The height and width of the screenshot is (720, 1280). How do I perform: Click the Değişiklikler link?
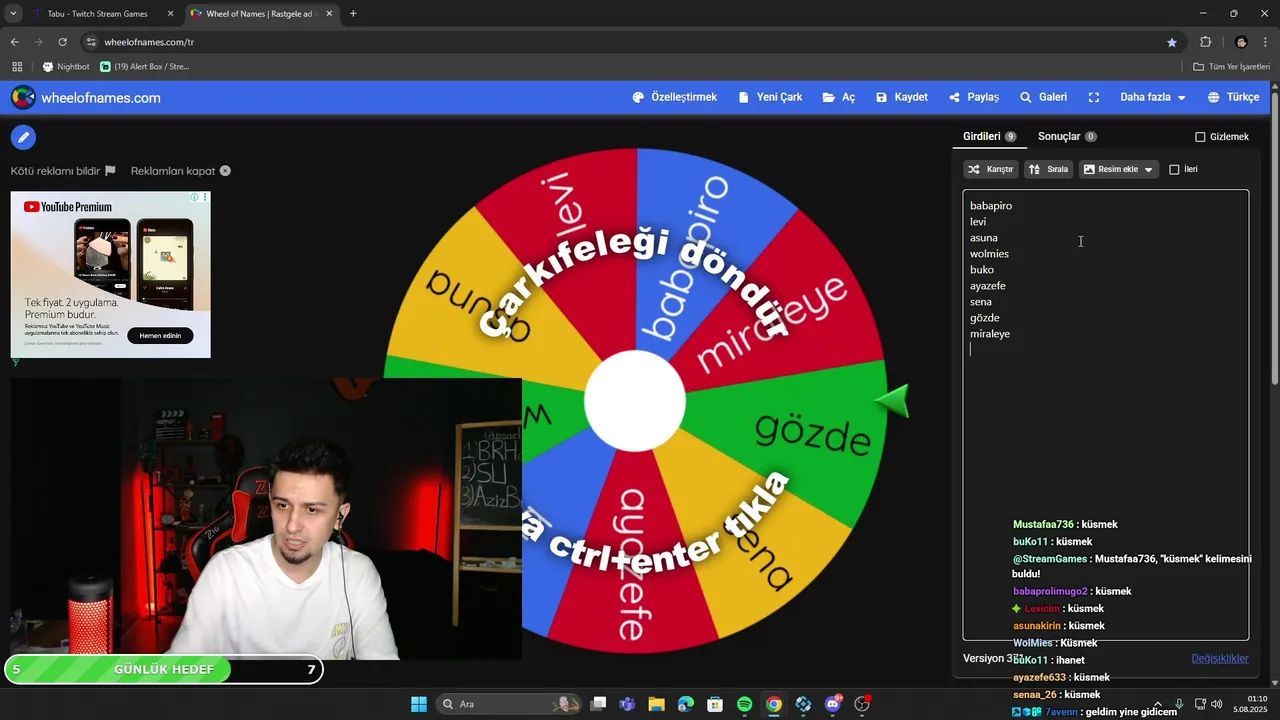click(x=1220, y=658)
